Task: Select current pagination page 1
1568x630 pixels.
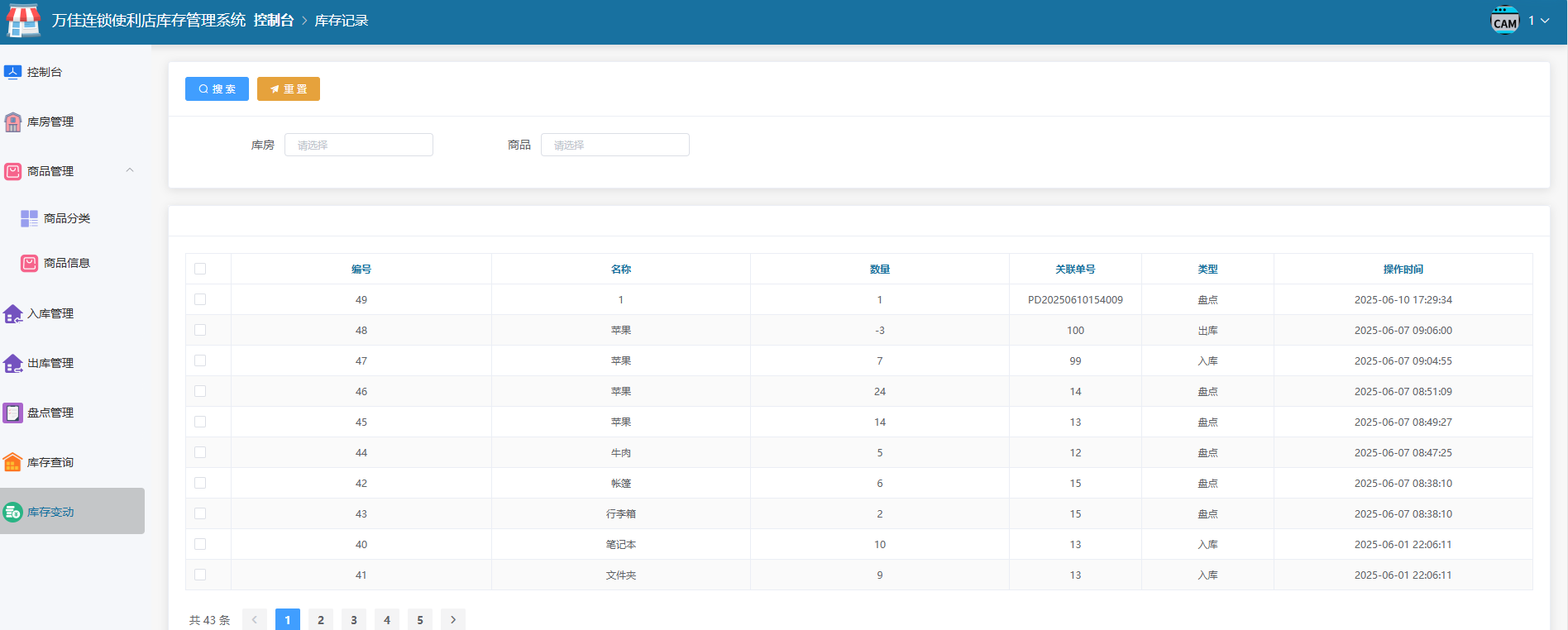Action: [x=288, y=620]
